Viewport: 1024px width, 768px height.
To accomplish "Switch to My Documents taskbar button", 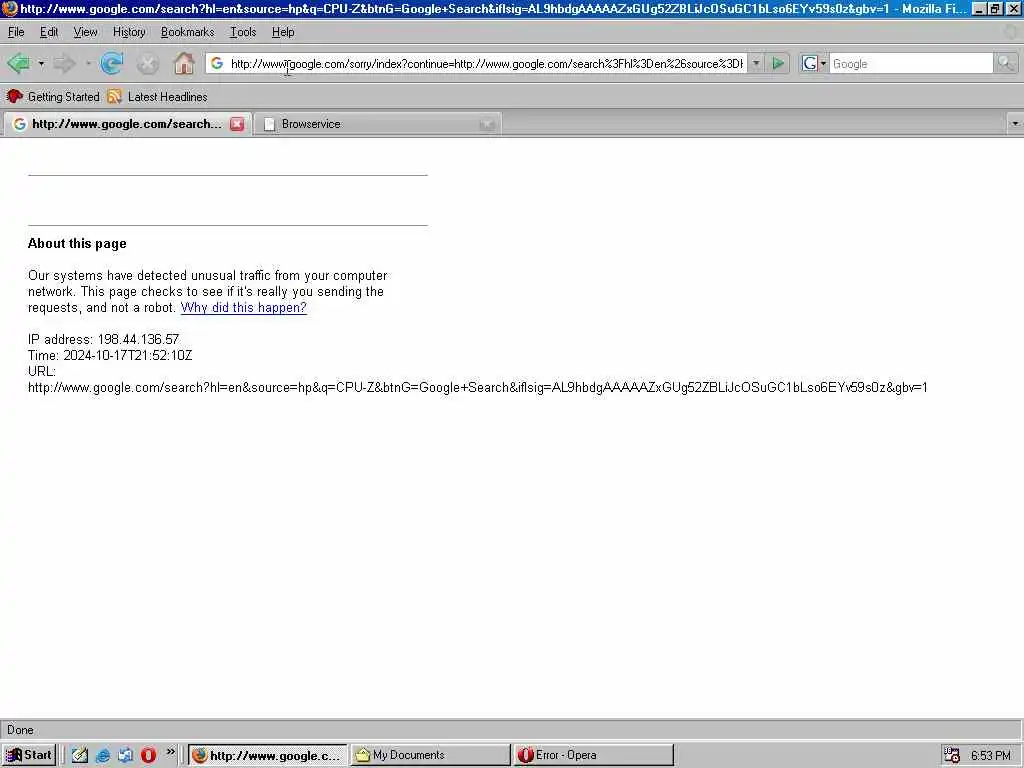I will (x=430, y=755).
